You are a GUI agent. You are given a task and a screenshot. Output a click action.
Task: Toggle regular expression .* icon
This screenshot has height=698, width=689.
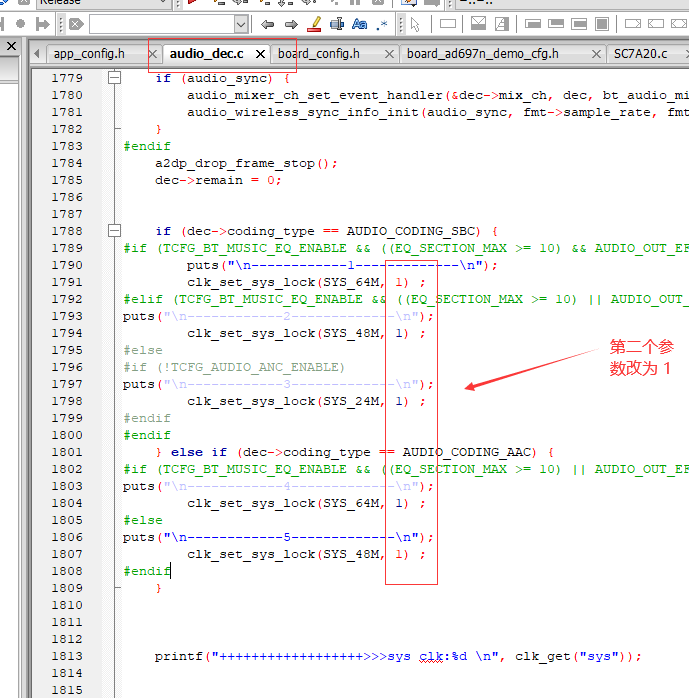pyautogui.click(x=382, y=24)
